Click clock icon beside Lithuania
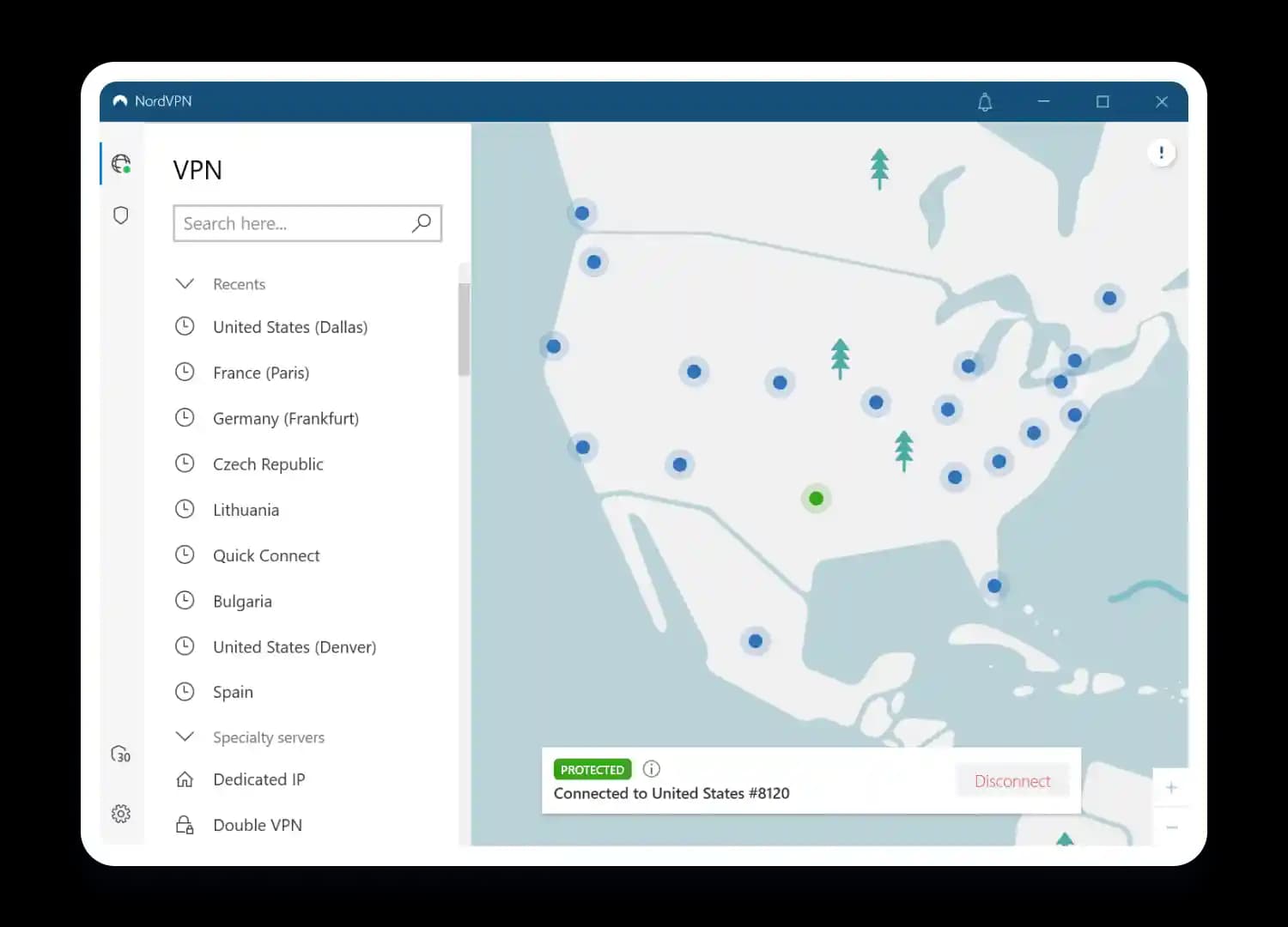The width and height of the screenshot is (1288, 927). 185,509
